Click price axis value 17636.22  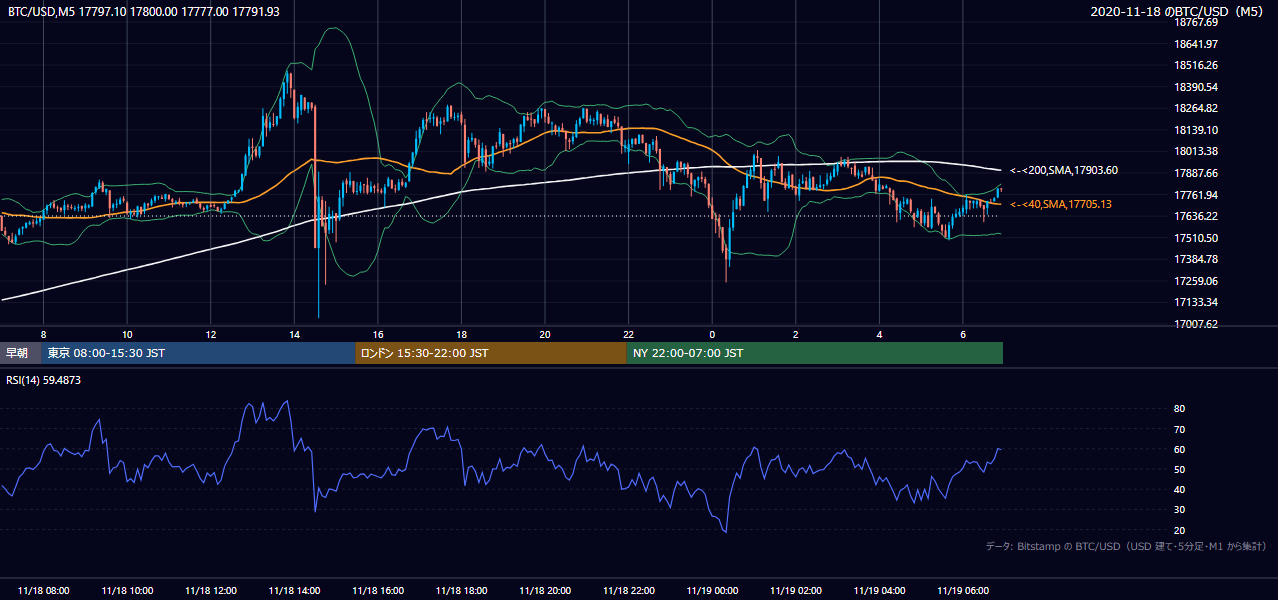pyautogui.click(x=1196, y=216)
